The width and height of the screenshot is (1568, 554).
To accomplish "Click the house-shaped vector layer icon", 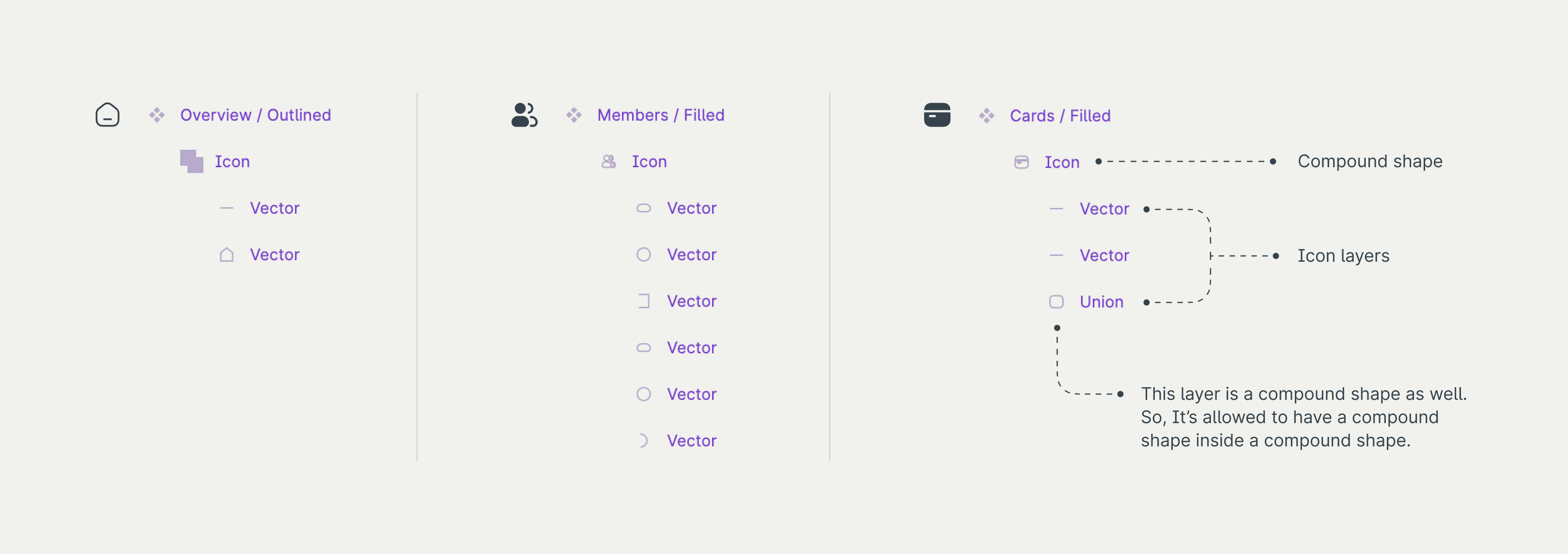I will coord(226,254).
